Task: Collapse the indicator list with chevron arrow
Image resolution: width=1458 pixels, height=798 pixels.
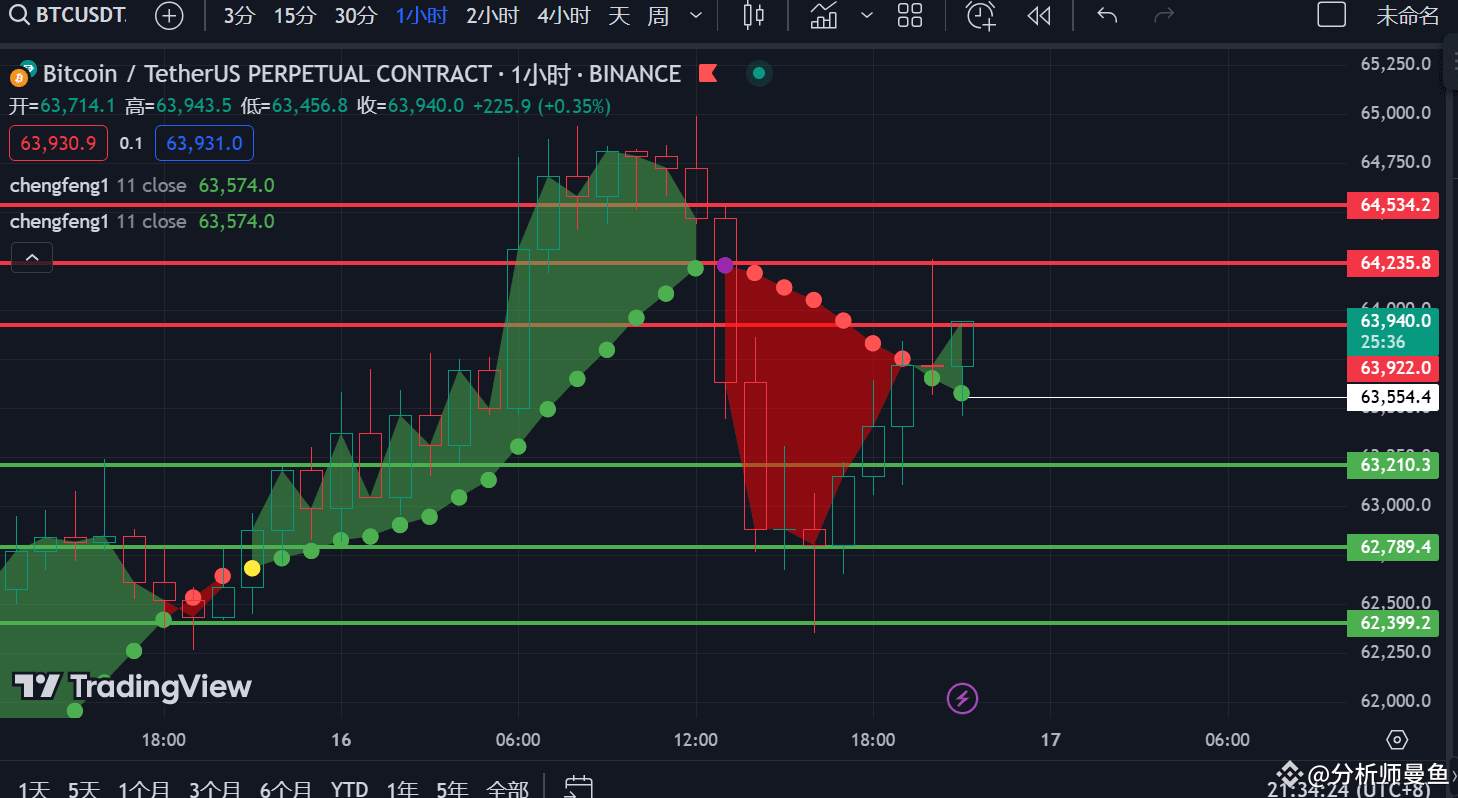Action: click(31, 257)
